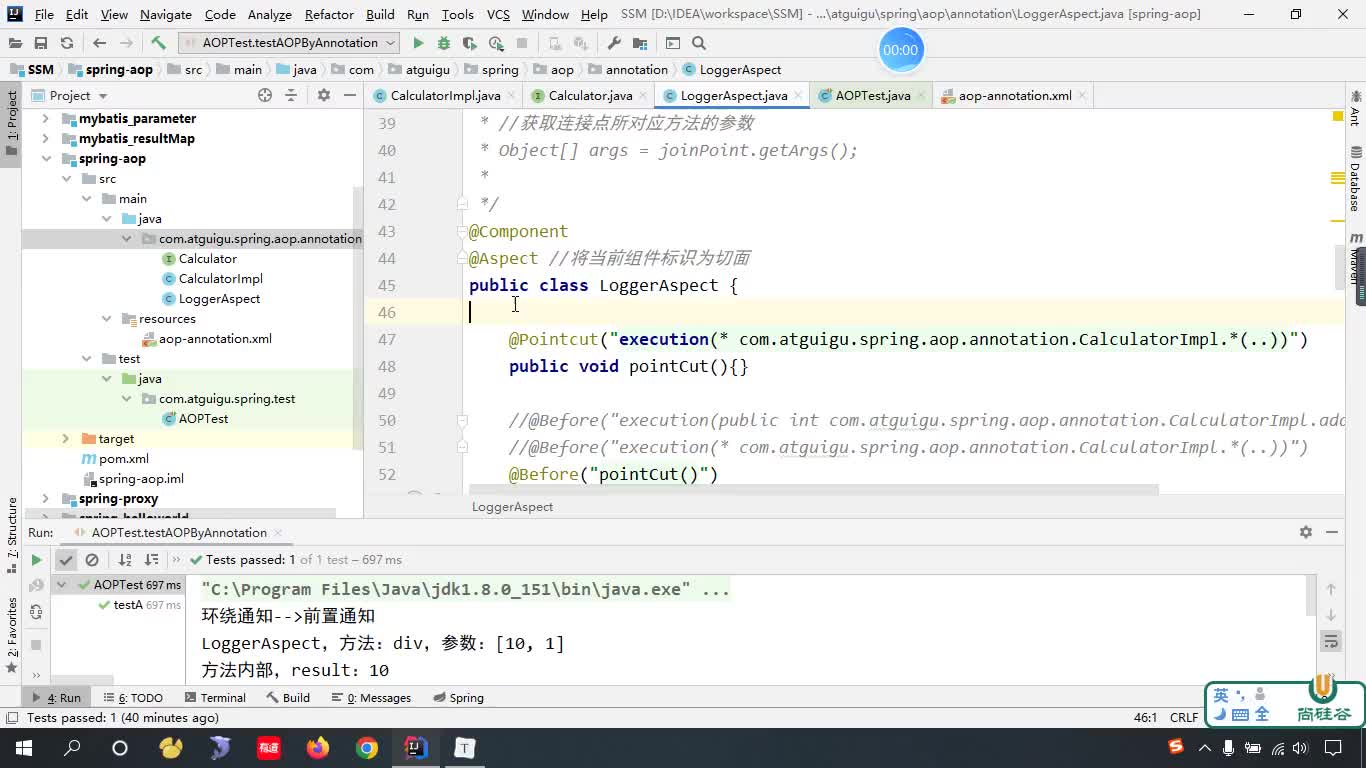Toggle Show Ignored tests button
Image resolution: width=1366 pixels, height=768 pixels.
tap(92, 560)
